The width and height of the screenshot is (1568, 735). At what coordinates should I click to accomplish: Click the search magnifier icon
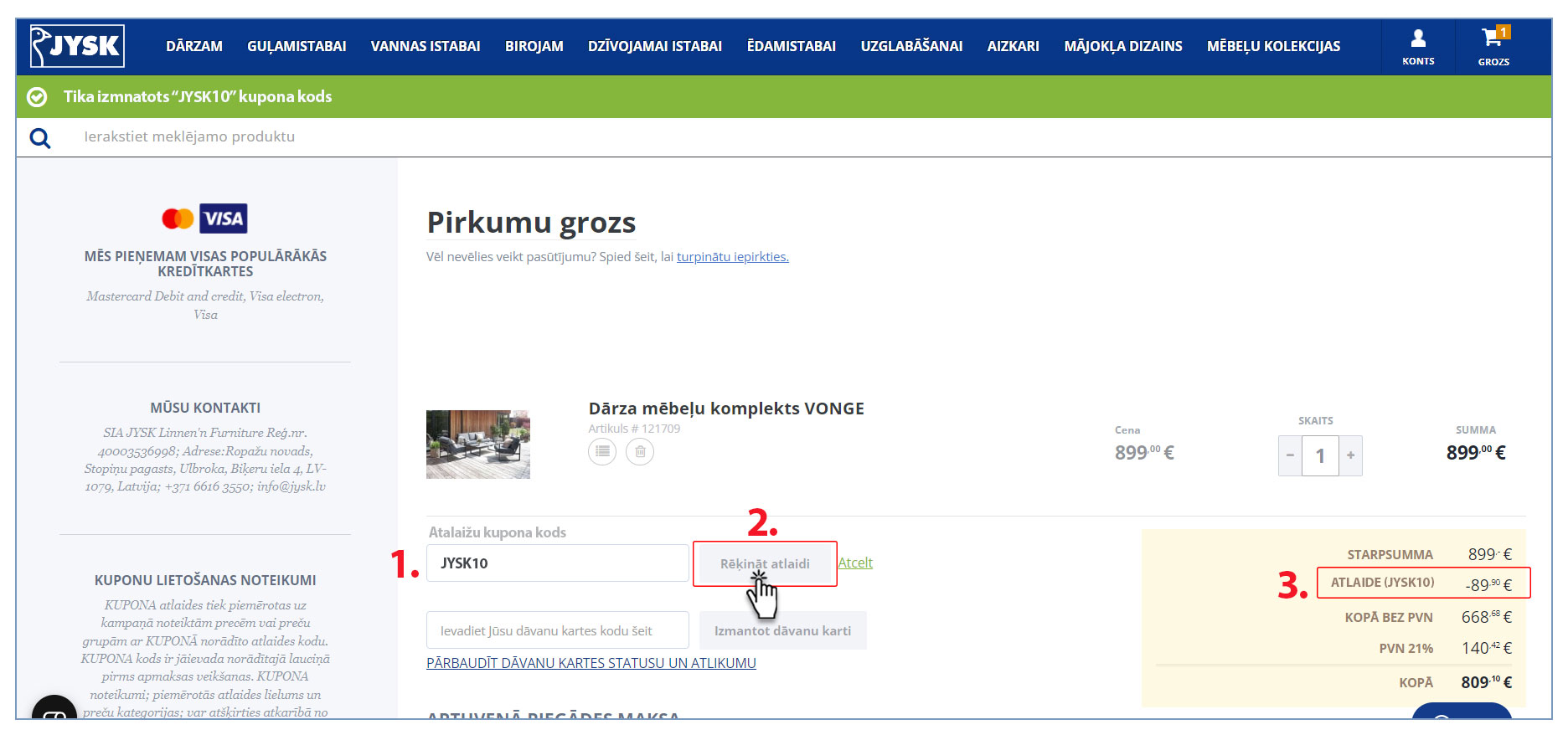pos(40,138)
